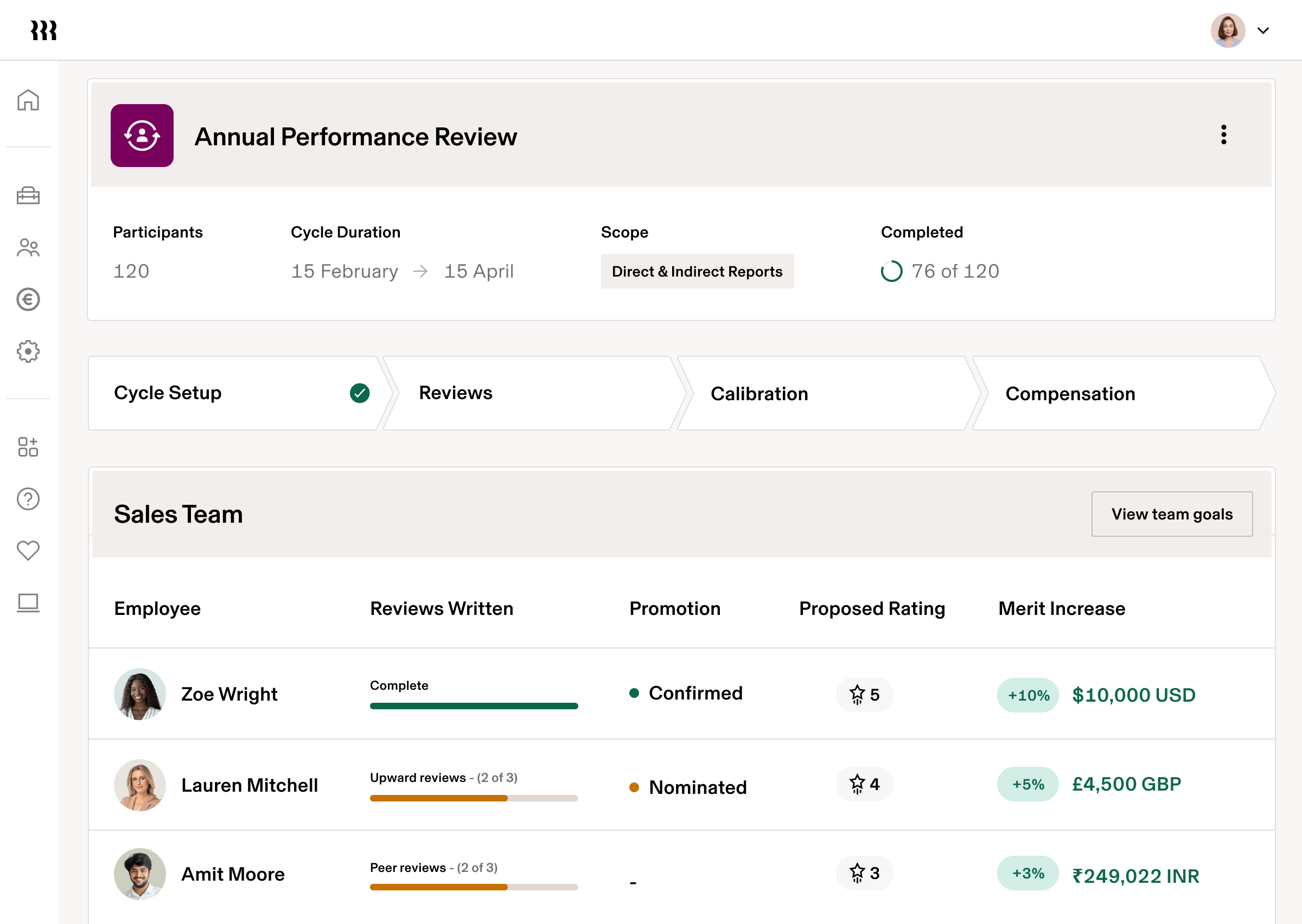Select the briefcase icon in the sidebar
The image size is (1302, 924).
(28, 196)
